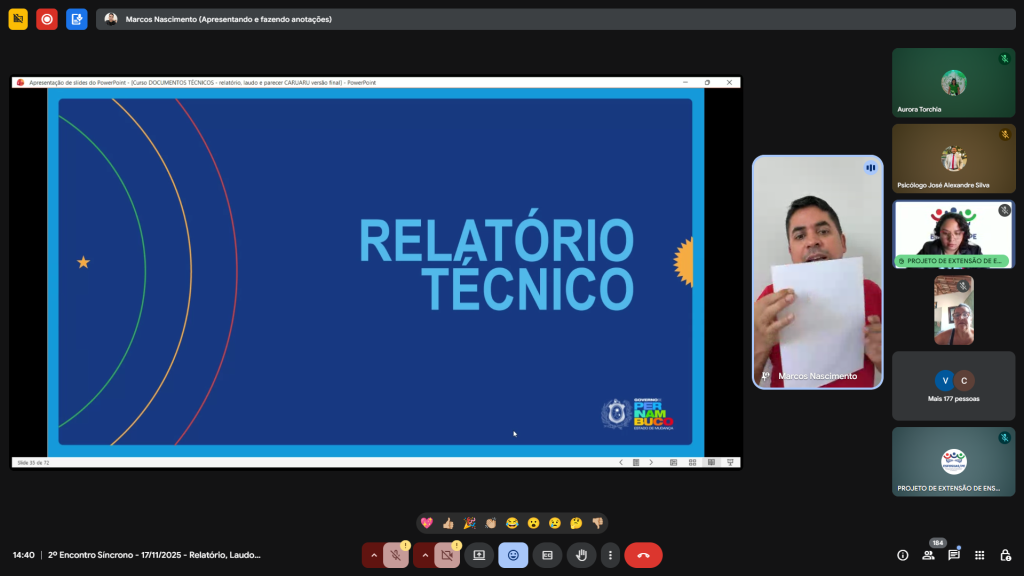The height and width of the screenshot is (576, 1024).
Task: Open the three-dots more options menu
Action: (610, 555)
